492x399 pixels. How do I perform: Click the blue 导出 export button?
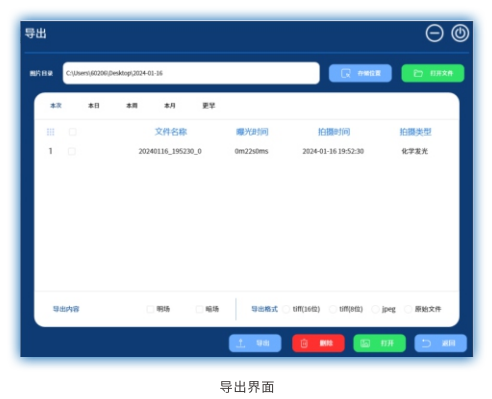[x=255, y=343]
